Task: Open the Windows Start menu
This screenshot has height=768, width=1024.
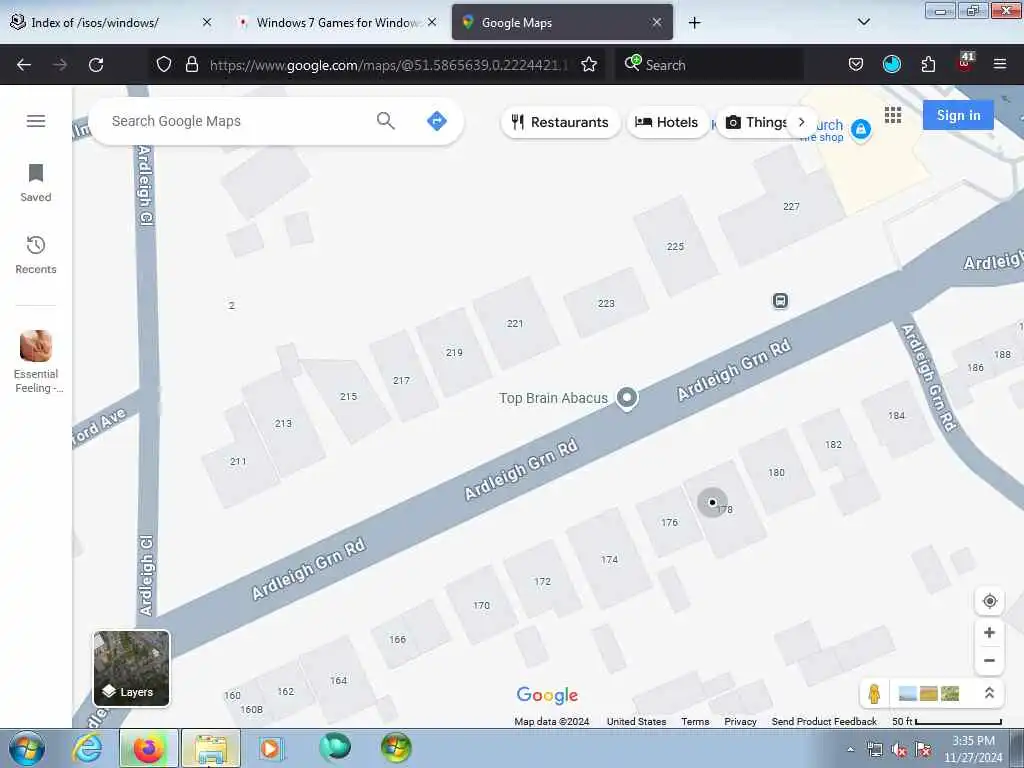Action: 27,748
